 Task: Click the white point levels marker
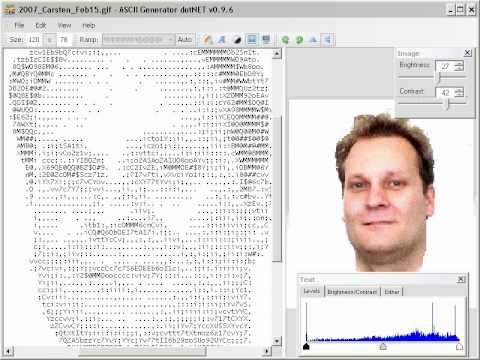coord(459,347)
